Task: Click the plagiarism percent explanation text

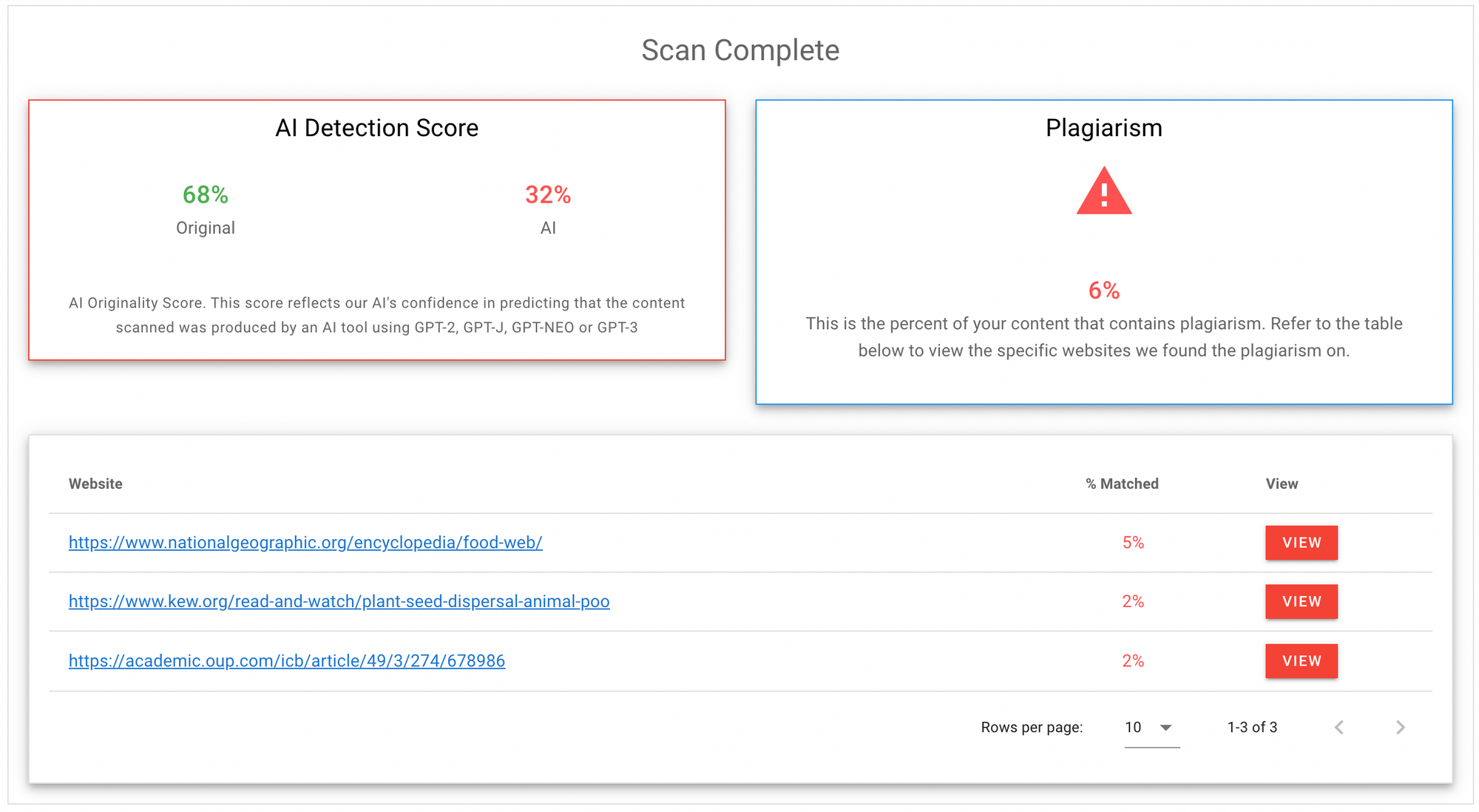Action: [1104, 337]
